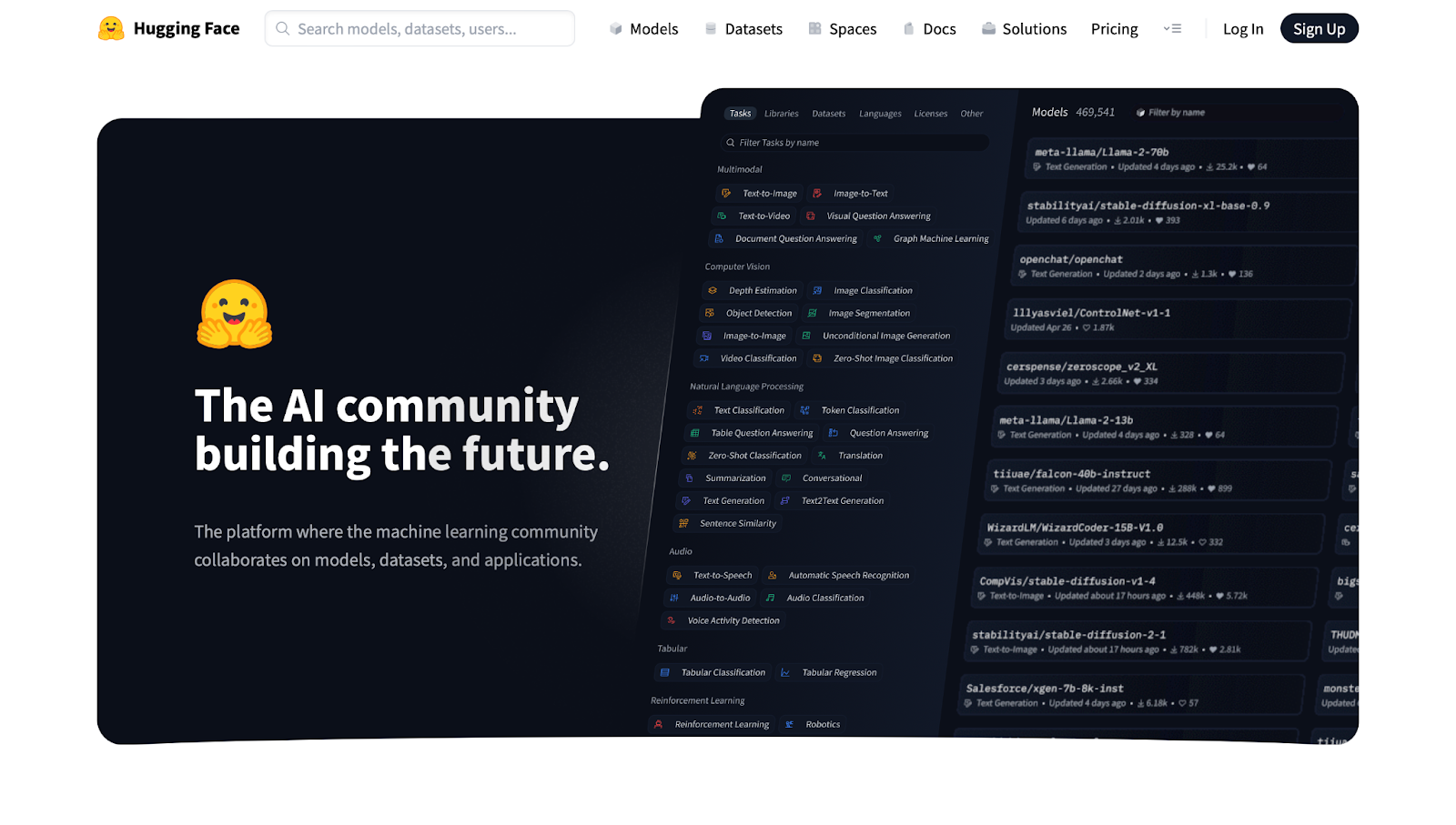1456x825 pixels.
Task: Click the Filter by name icon near Models
Action: (x=1140, y=113)
